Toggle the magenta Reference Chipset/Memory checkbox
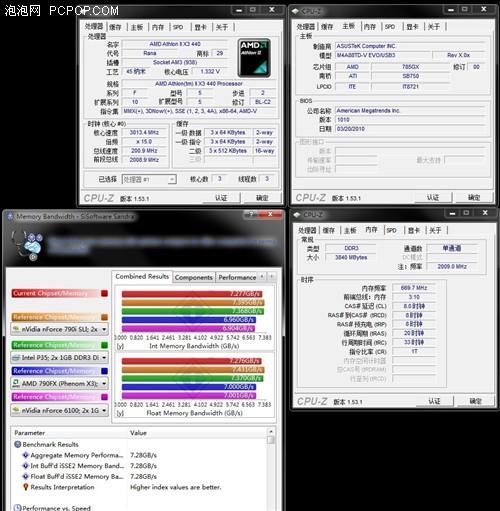The width and height of the screenshot is (500, 511). [x=104, y=397]
